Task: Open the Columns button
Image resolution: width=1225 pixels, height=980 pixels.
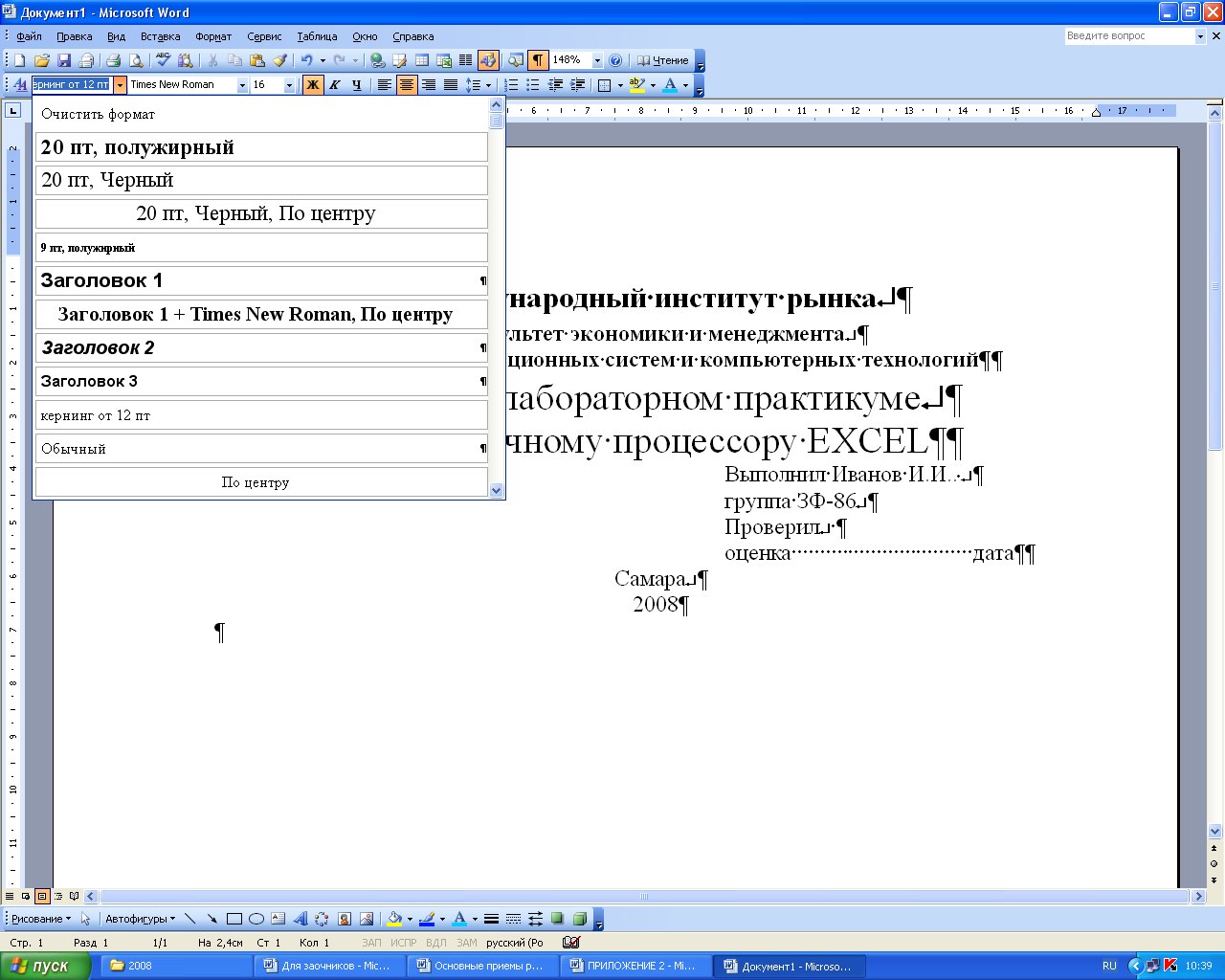Action: click(x=466, y=60)
